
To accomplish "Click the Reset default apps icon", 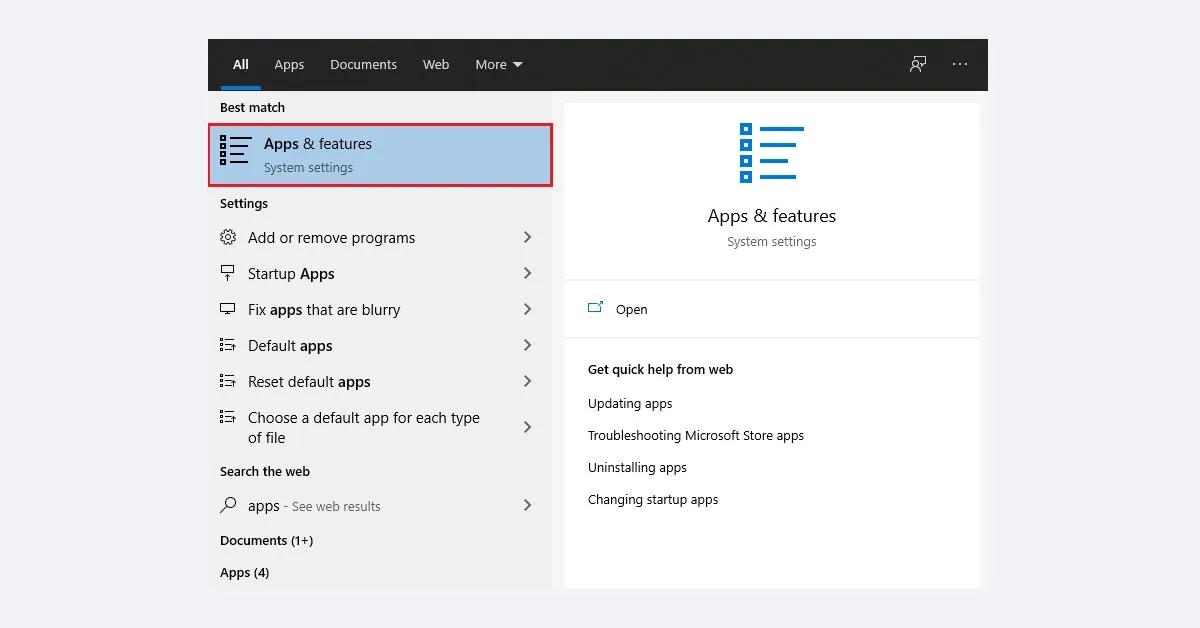I will point(229,381).
